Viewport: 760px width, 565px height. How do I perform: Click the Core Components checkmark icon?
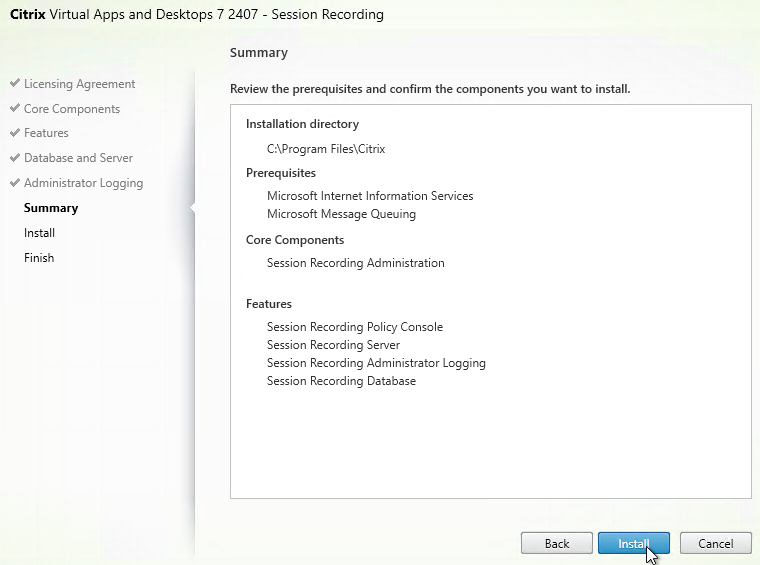click(x=15, y=108)
